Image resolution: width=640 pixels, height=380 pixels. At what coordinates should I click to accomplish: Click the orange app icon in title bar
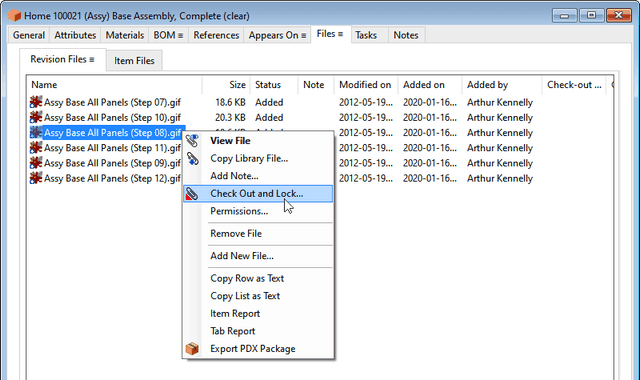(14, 16)
